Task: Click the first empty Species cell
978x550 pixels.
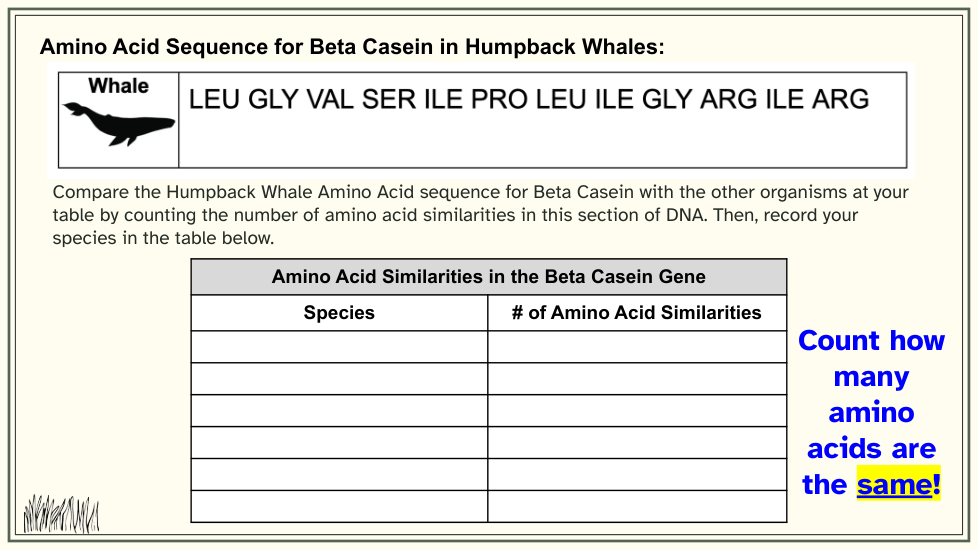Action: point(339,347)
